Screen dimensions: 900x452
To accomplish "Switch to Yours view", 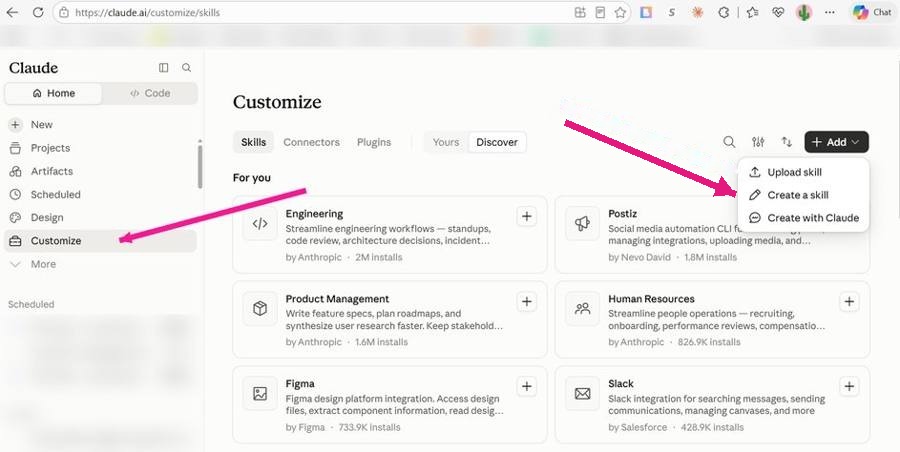I will pos(446,142).
